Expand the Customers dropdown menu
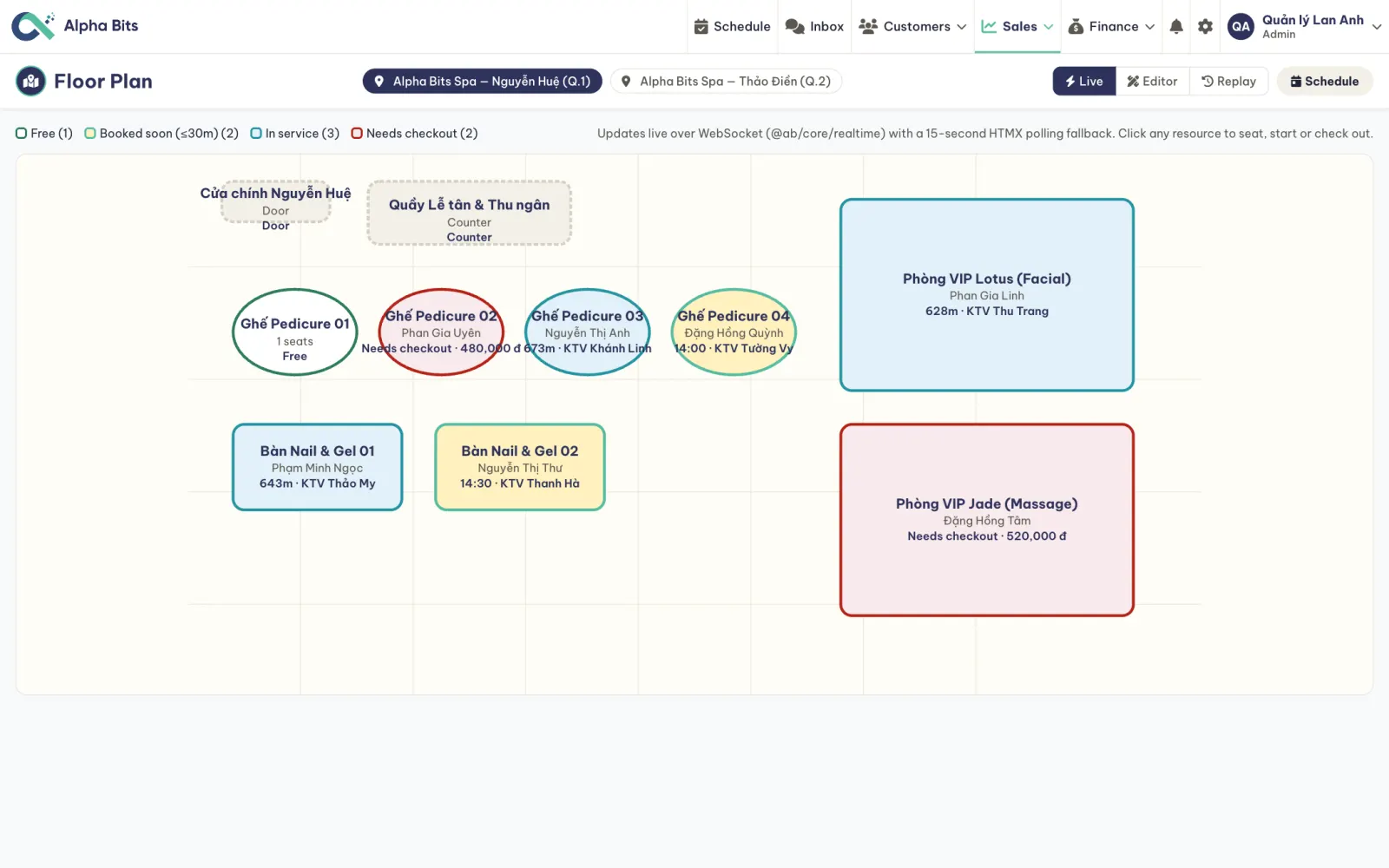The width and height of the screenshot is (1389, 868). (912, 27)
